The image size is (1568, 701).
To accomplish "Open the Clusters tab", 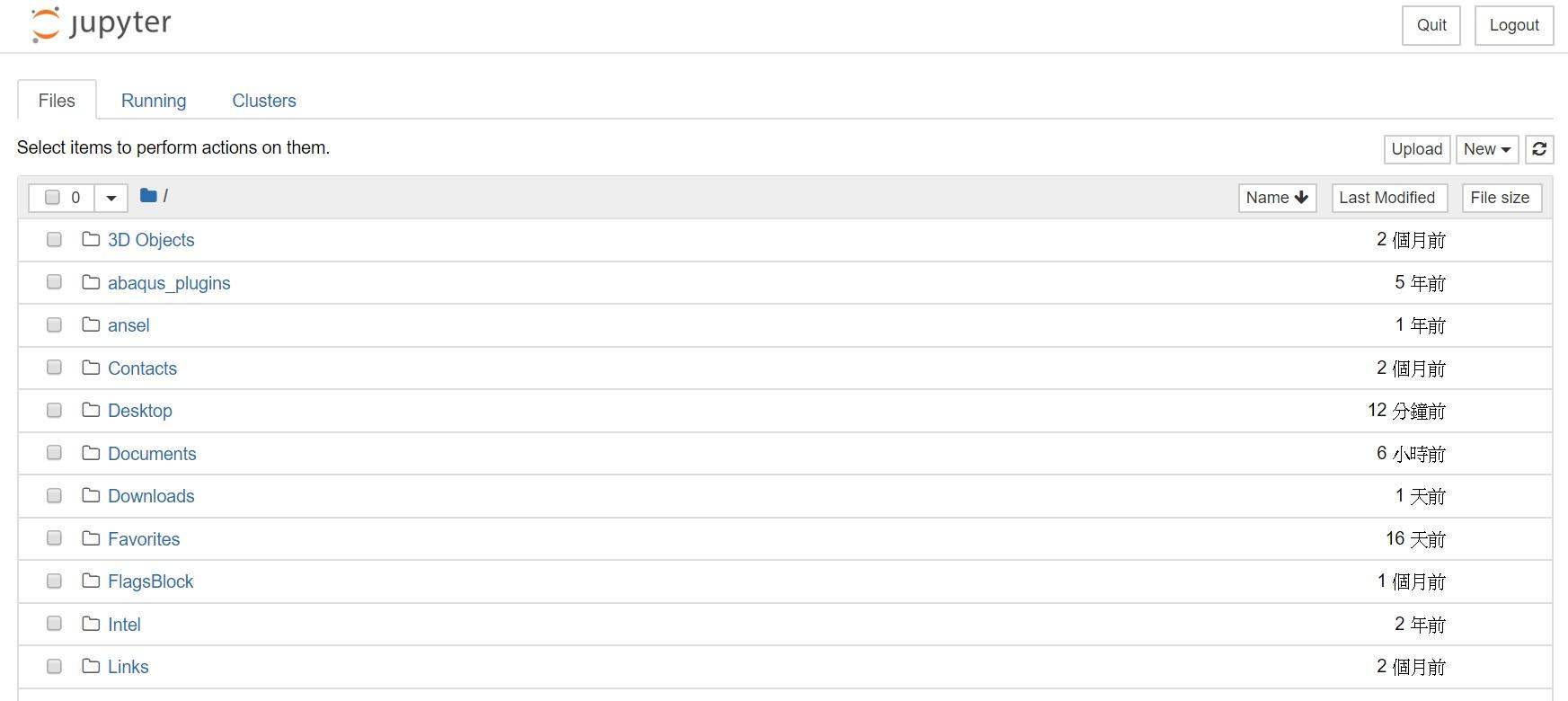I will click(x=264, y=101).
